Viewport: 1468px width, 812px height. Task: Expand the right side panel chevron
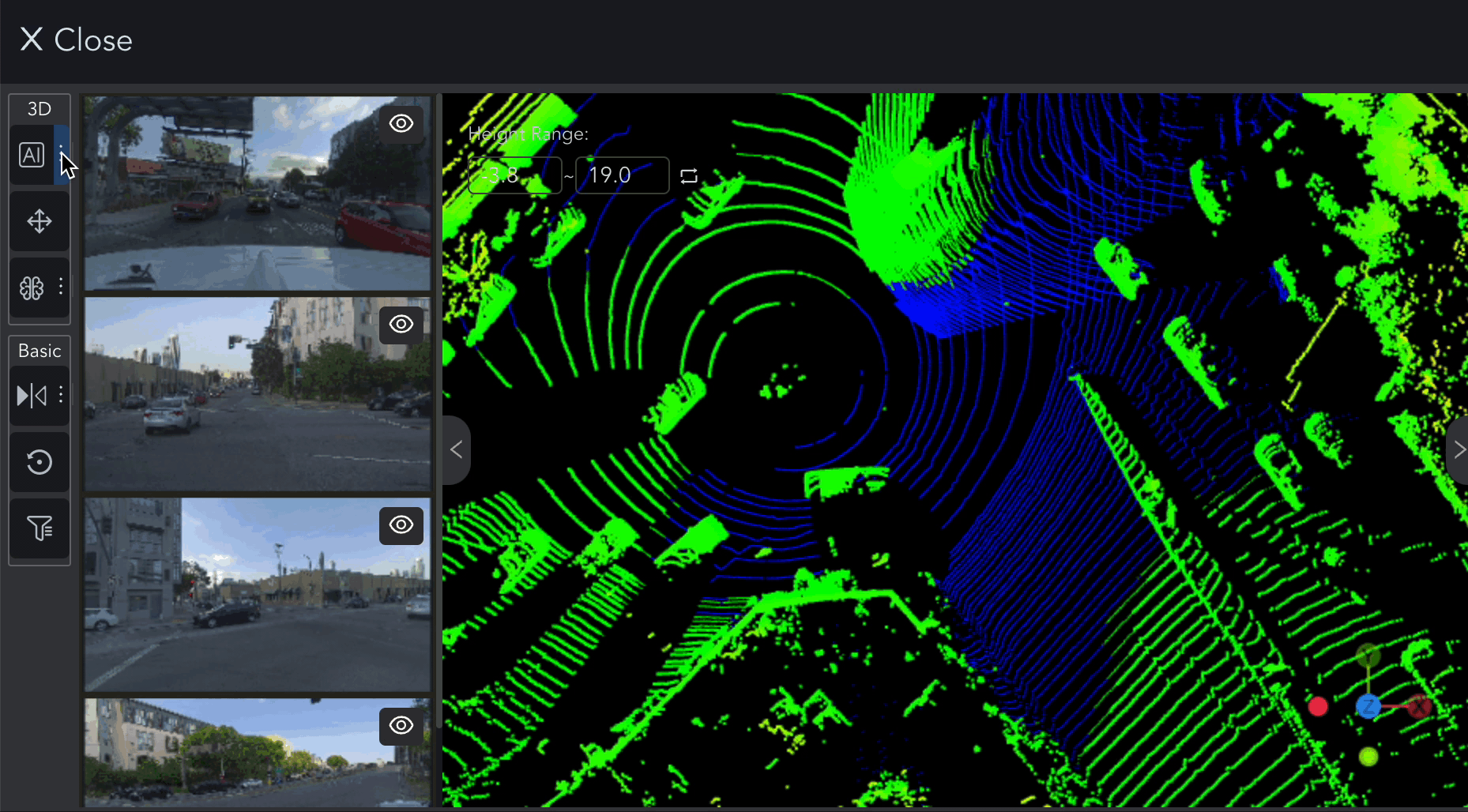click(1458, 450)
